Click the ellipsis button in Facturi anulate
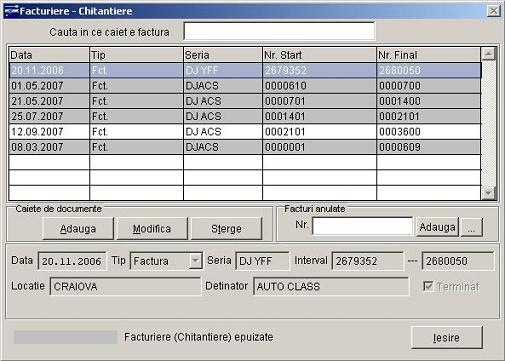The height and width of the screenshot is (361, 505). 471,228
